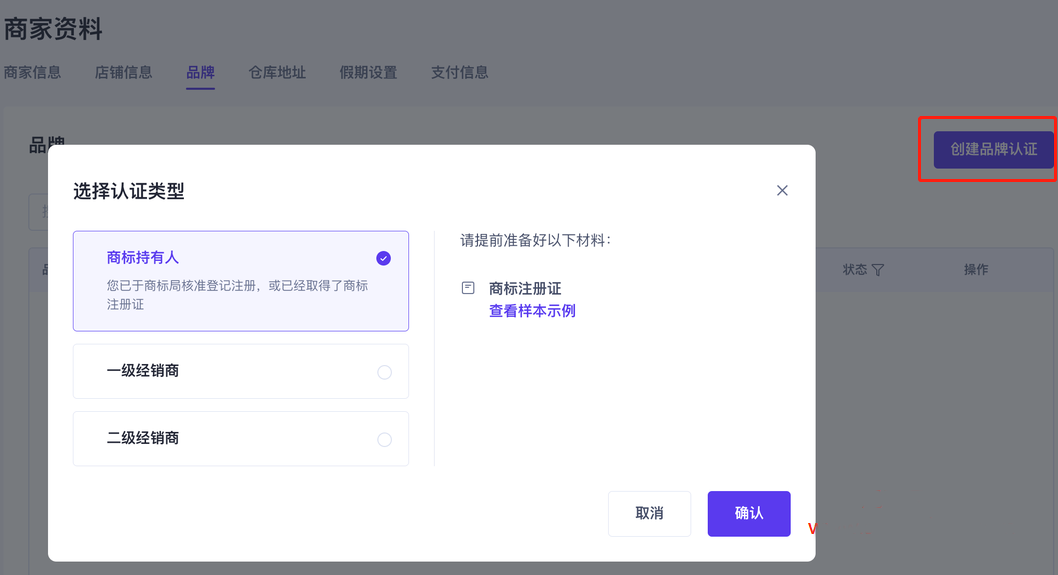Close the 选择认证类型 dialog with the X
The width and height of the screenshot is (1058, 575).
pos(782,190)
